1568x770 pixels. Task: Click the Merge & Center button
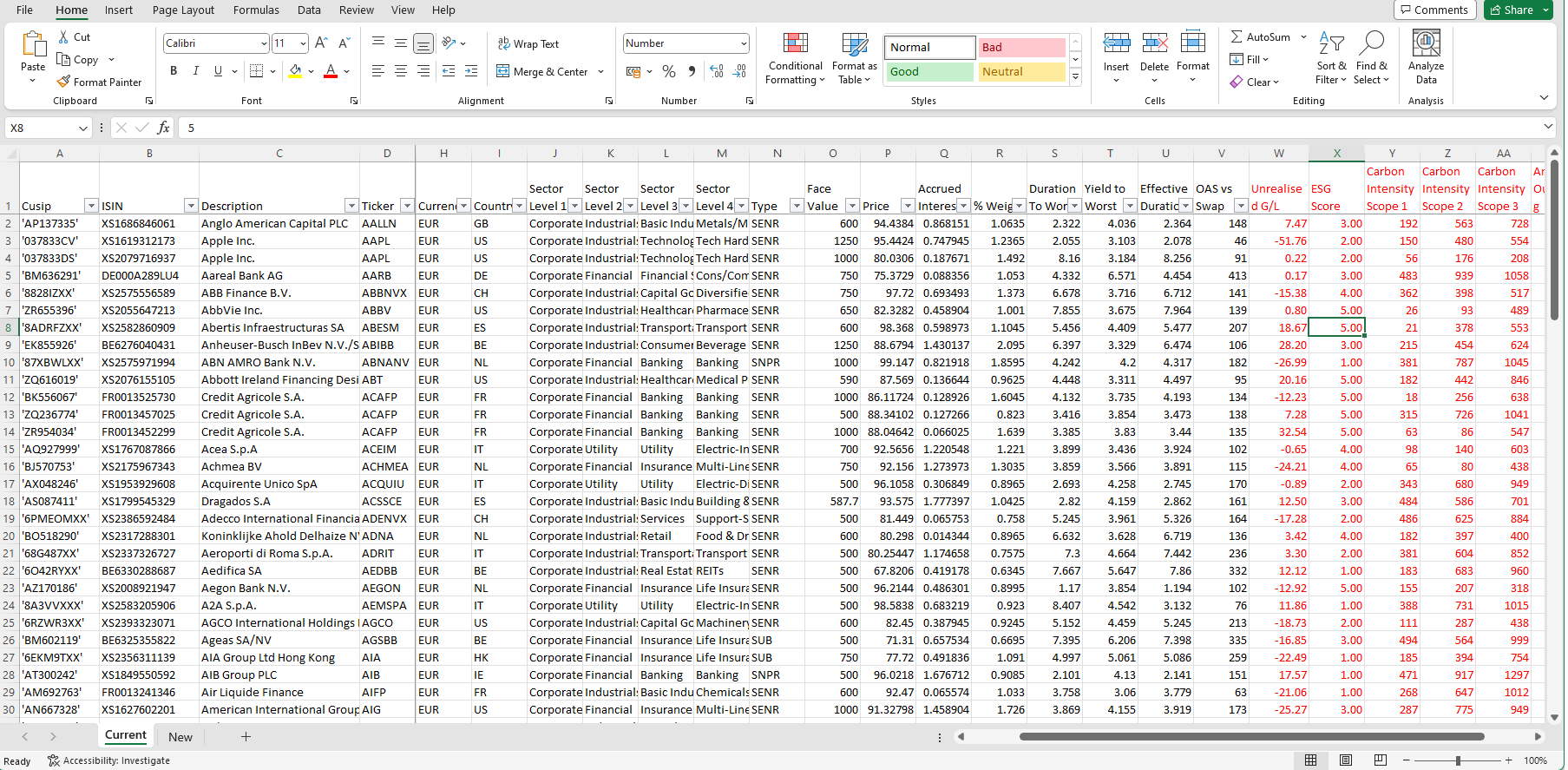[542, 71]
